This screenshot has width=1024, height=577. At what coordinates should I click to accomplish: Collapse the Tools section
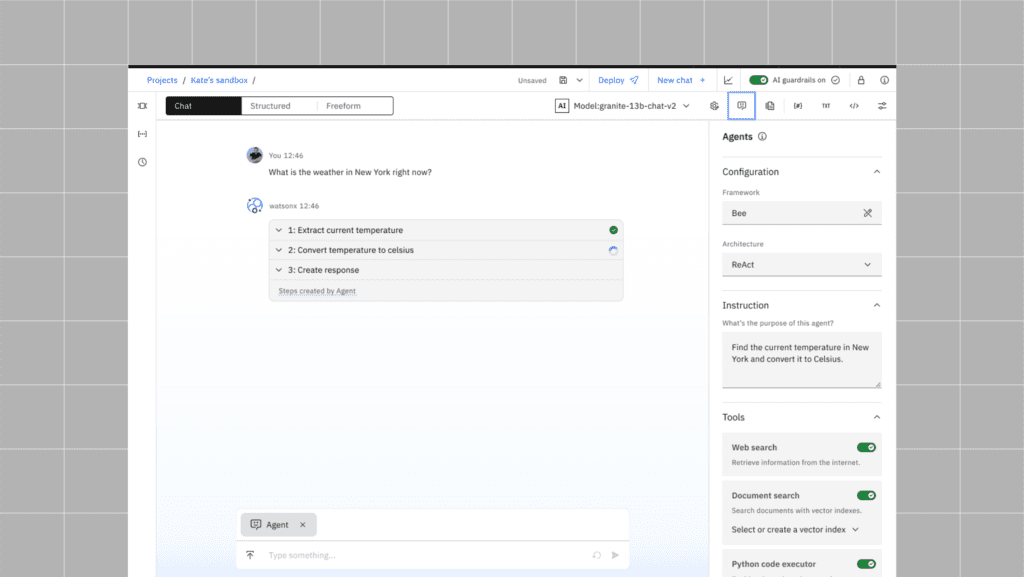tap(877, 417)
